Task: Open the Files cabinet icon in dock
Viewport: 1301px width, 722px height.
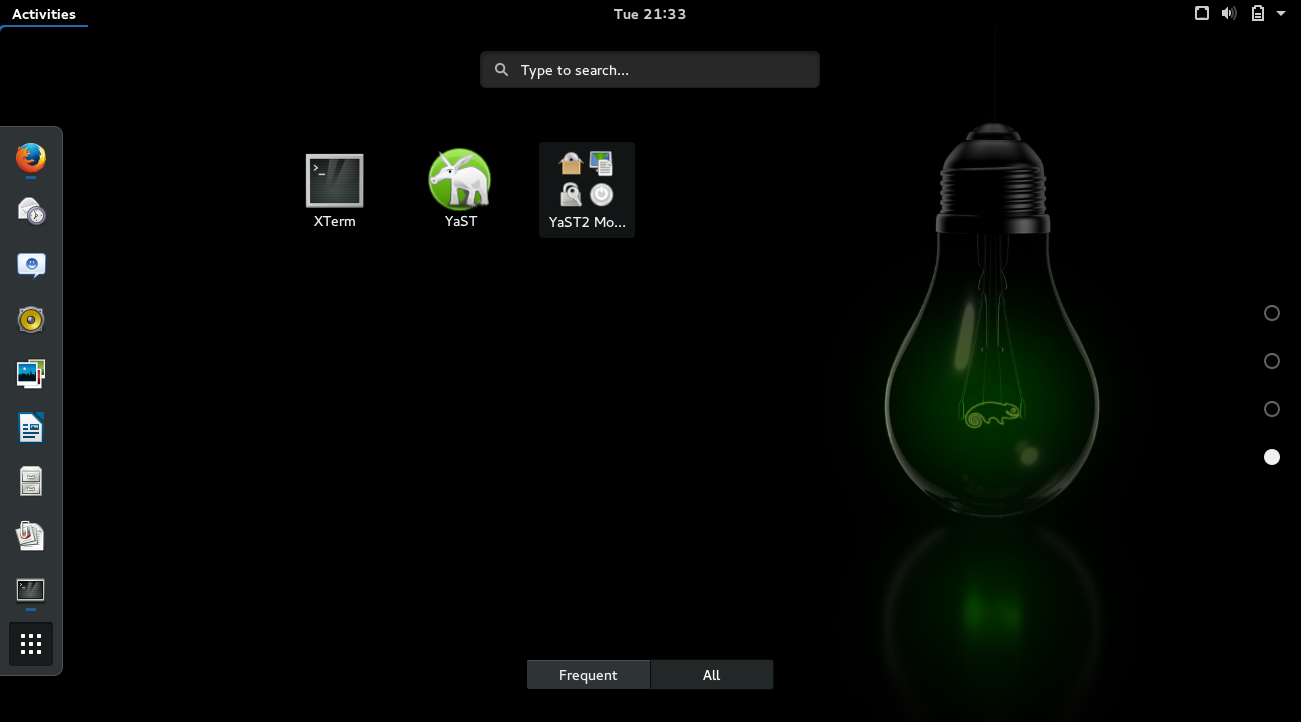Action: (x=31, y=482)
